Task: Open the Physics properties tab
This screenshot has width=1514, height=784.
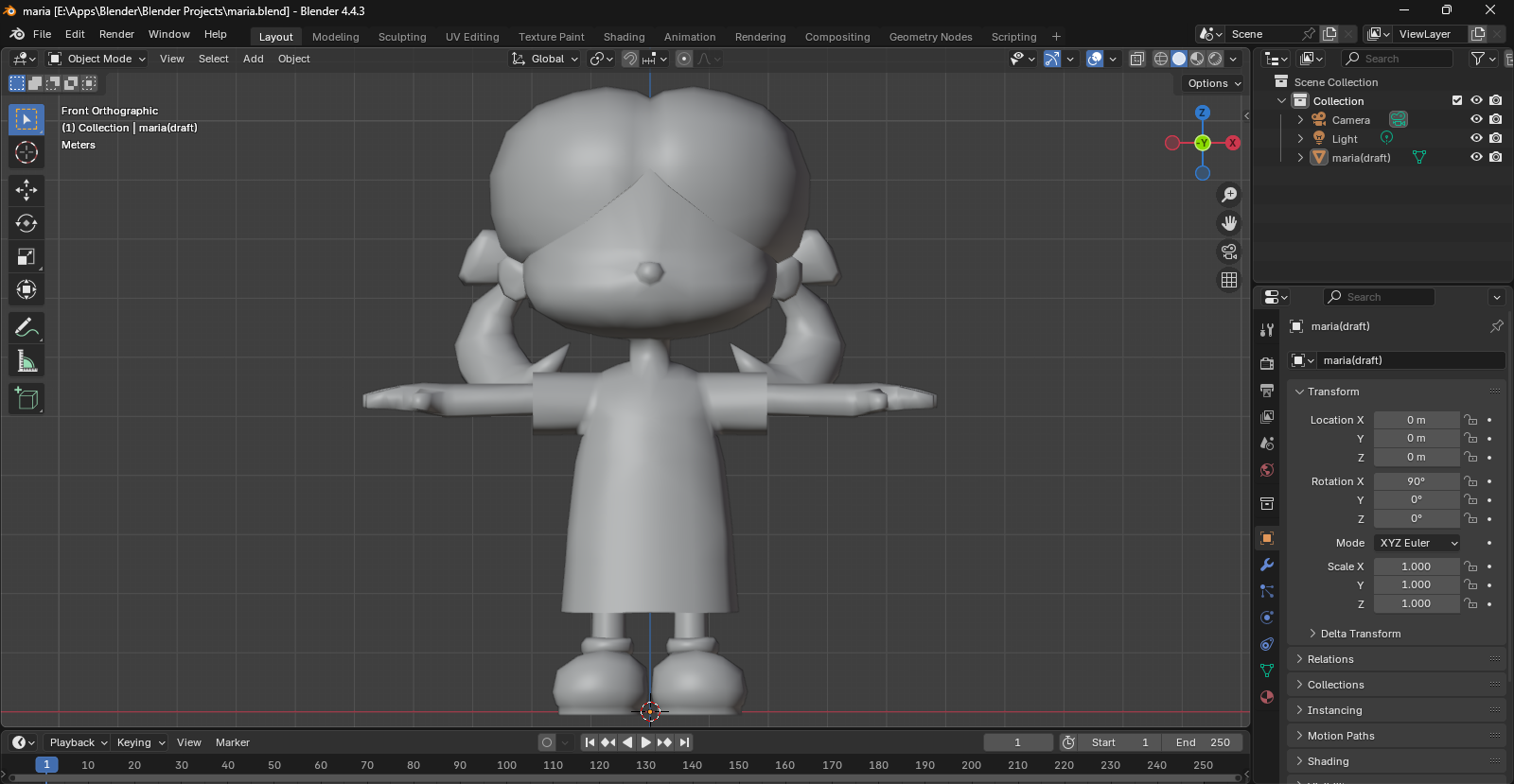Action: (x=1267, y=618)
